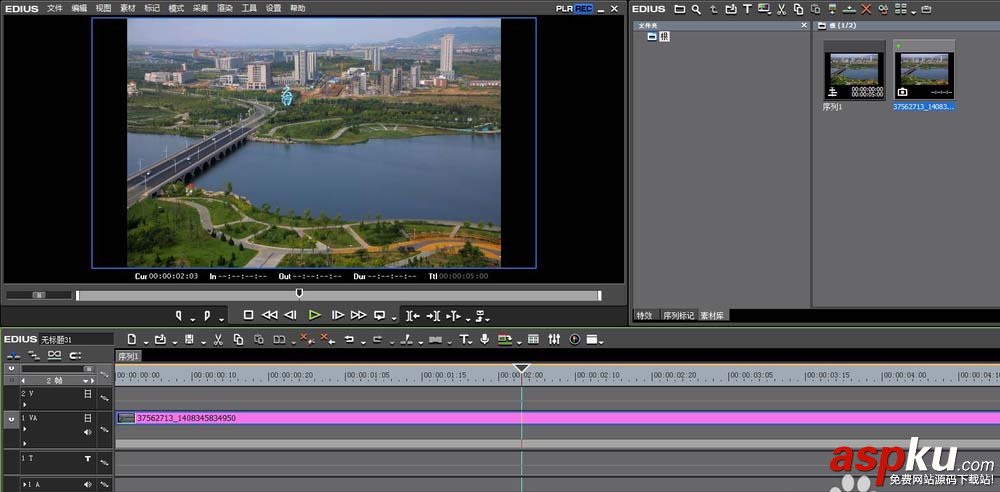Mute audio on the 1 VA track
The height and width of the screenshot is (492, 1000).
(x=88, y=432)
